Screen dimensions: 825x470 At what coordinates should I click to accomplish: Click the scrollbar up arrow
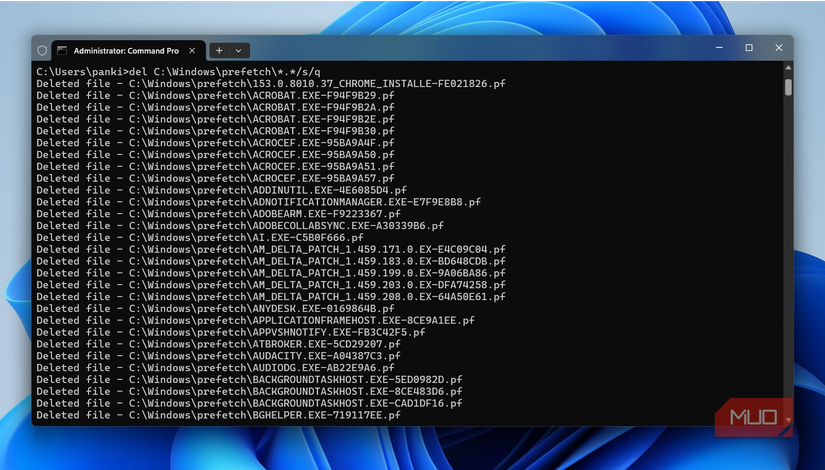[788, 68]
